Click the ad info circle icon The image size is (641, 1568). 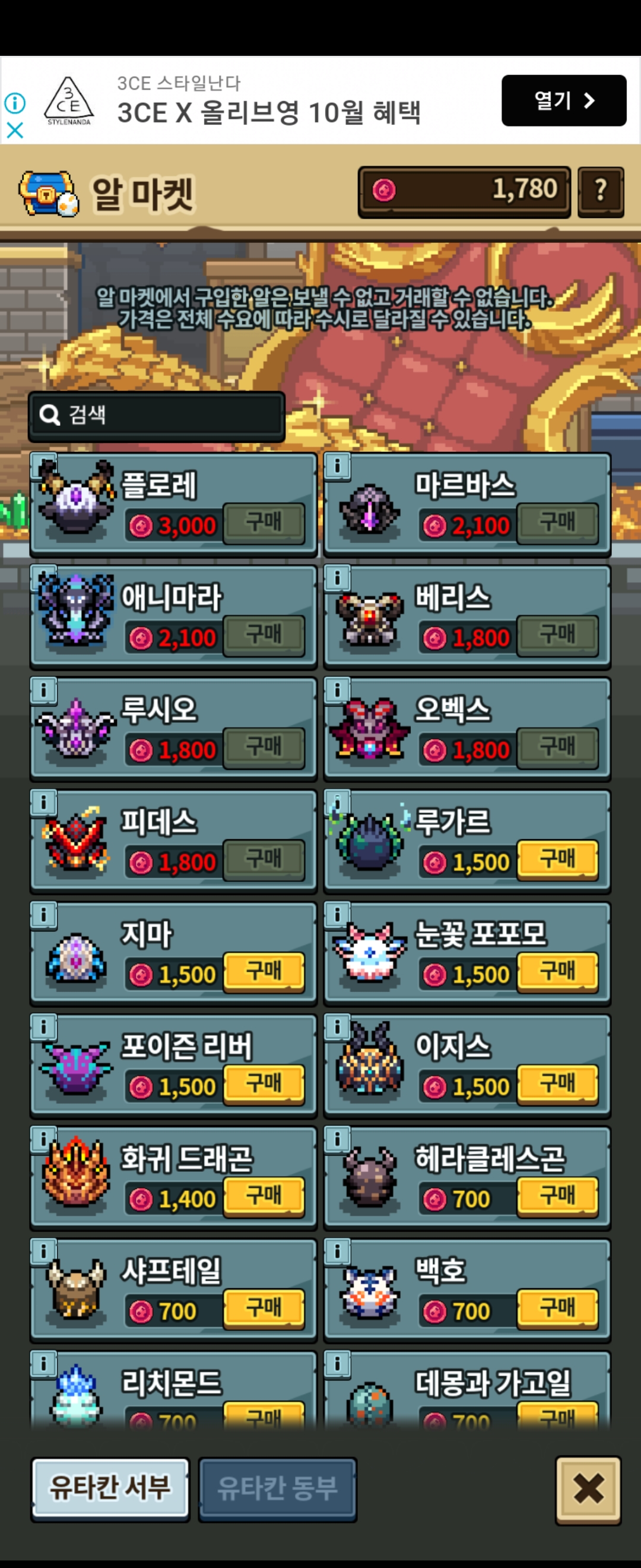coord(15,103)
